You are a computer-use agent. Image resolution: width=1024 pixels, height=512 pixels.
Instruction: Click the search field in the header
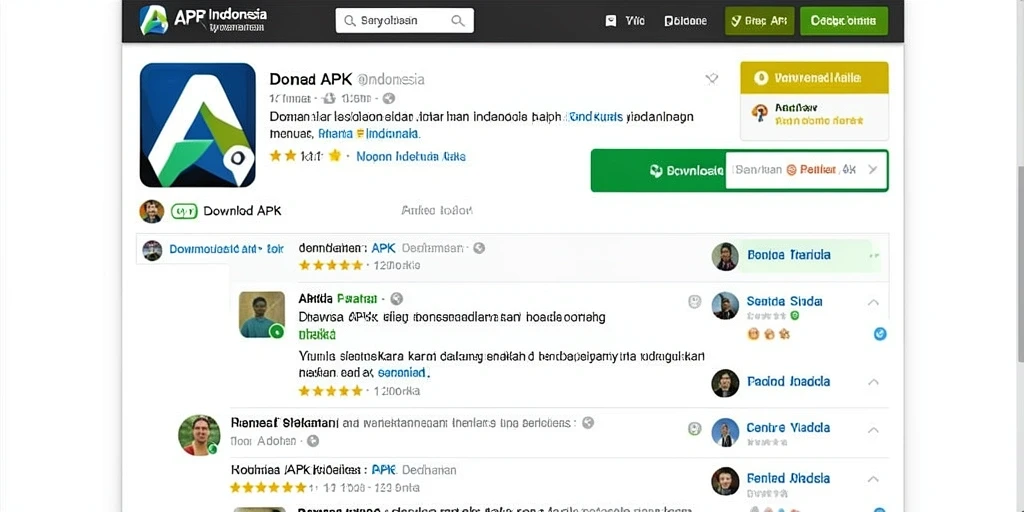tap(404, 20)
